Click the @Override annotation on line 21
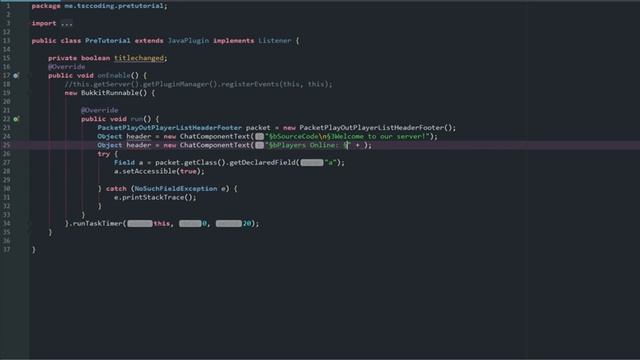 coord(100,110)
